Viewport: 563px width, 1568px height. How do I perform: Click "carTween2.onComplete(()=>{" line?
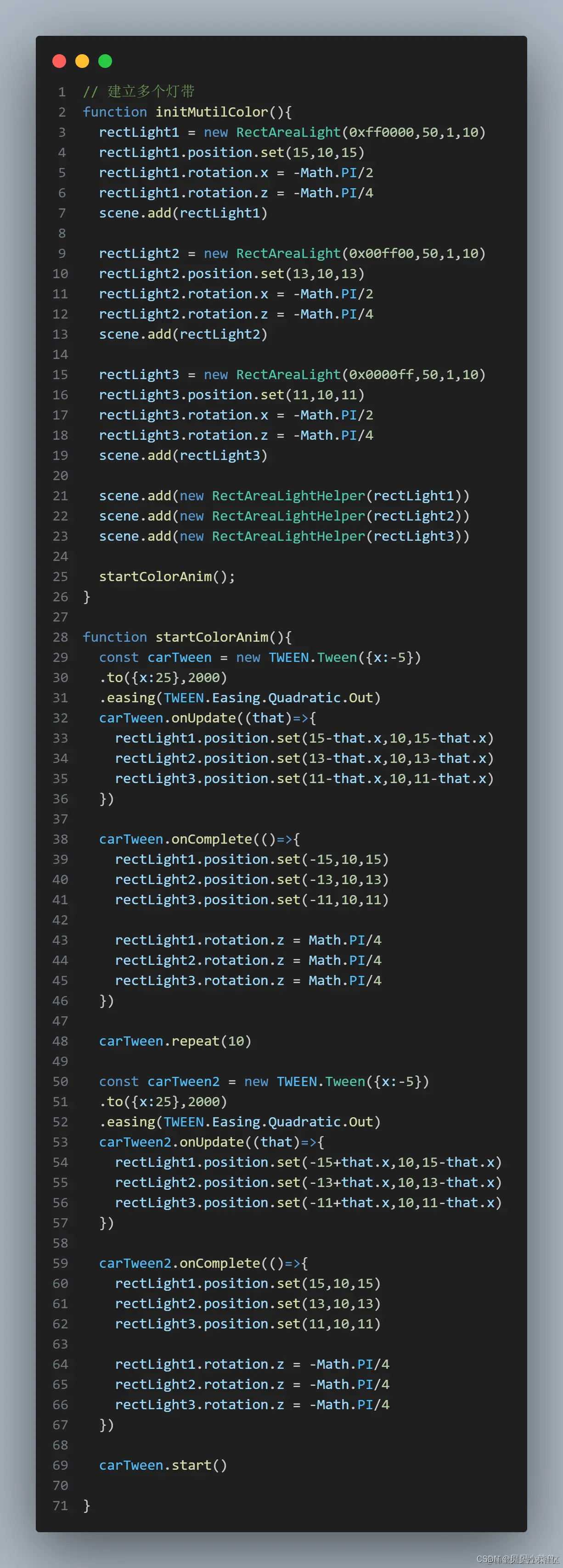pyautogui.click(x=204, y=1263)
